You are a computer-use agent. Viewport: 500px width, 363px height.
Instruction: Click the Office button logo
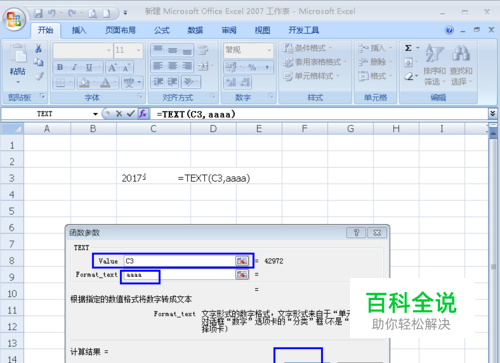click(x=14, y=18)
